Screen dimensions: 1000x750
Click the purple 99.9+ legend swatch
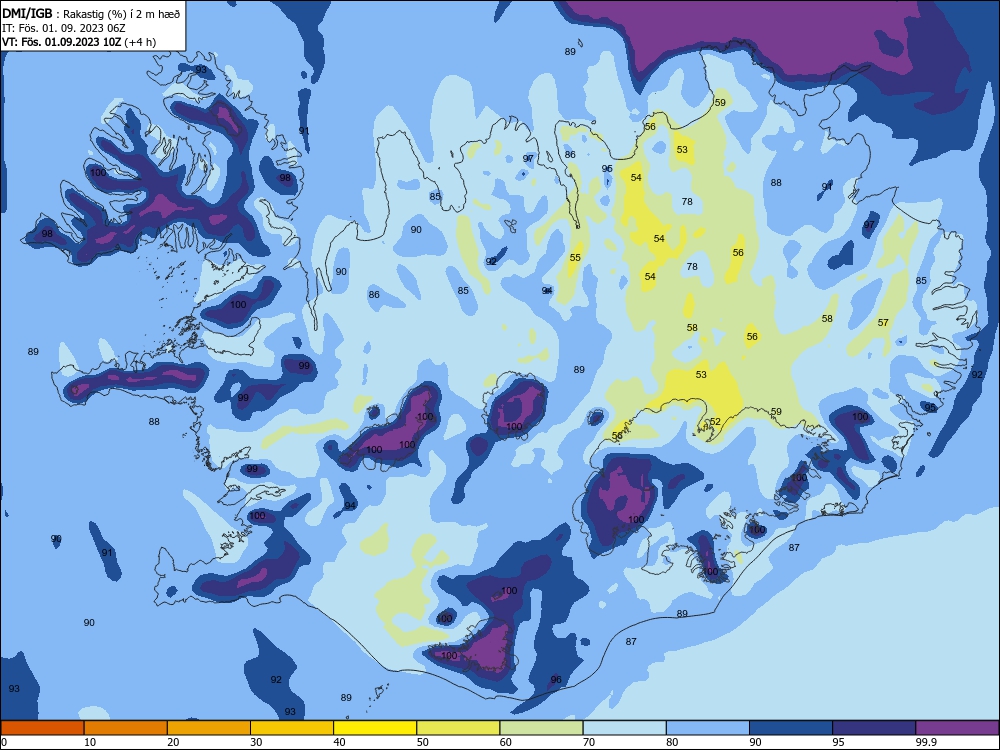coord(957,728)
